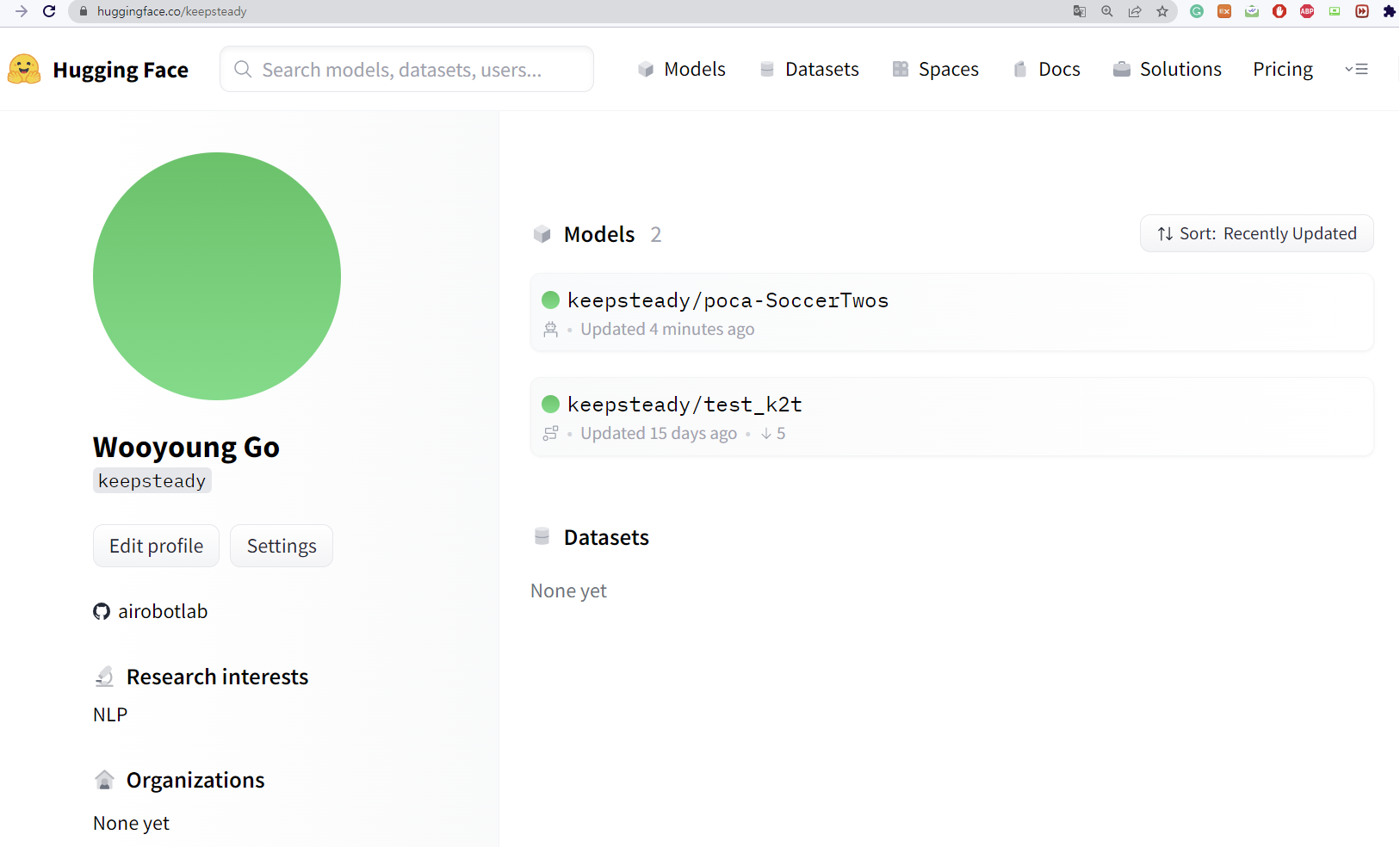This screenshot has width=1400, height=847.
Task: Click the share page icon in address bar
Action: pyautogui.click(x=1135, y=11)
